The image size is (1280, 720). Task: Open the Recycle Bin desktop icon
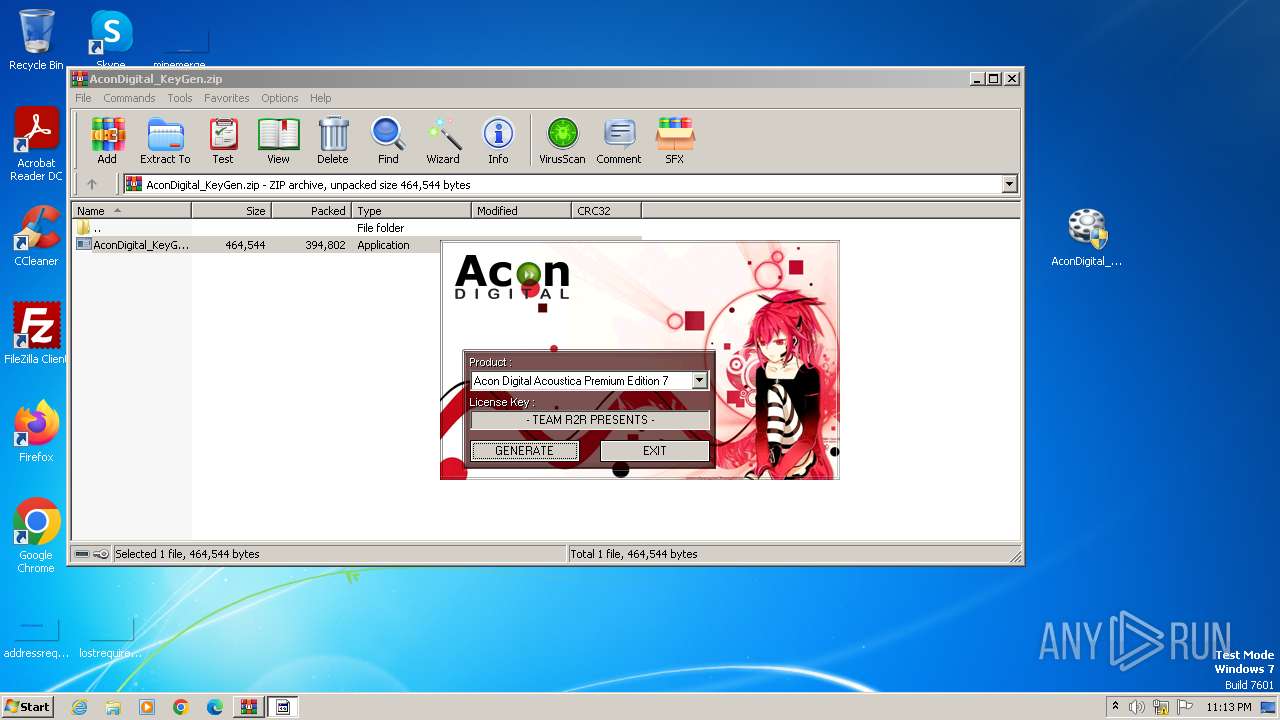click(36, 40)
